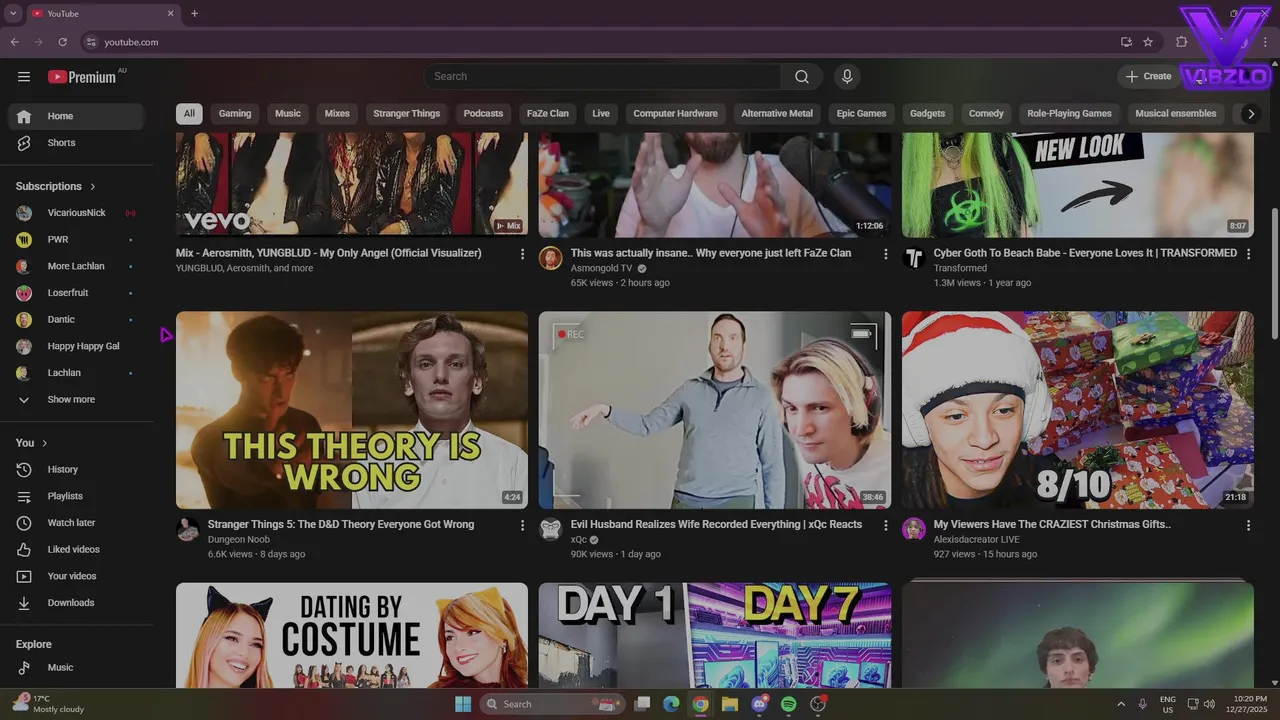Click in the YouTube search field
The height and width of the screenshot is (720, 1280).
[x=603, y=77]
